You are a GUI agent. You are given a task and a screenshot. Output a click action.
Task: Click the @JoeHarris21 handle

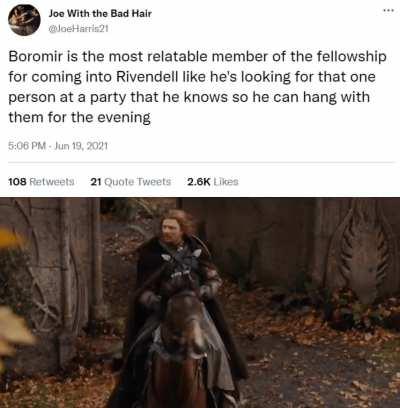pos(79,29)
